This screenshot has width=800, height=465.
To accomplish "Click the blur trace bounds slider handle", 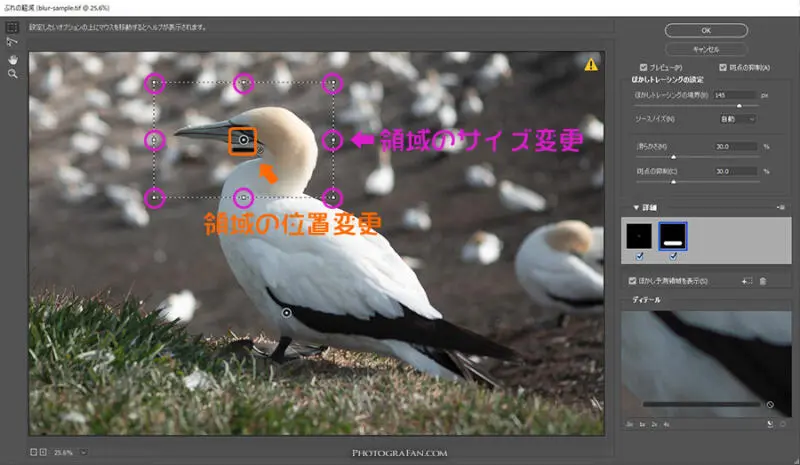I will [739, 106].
